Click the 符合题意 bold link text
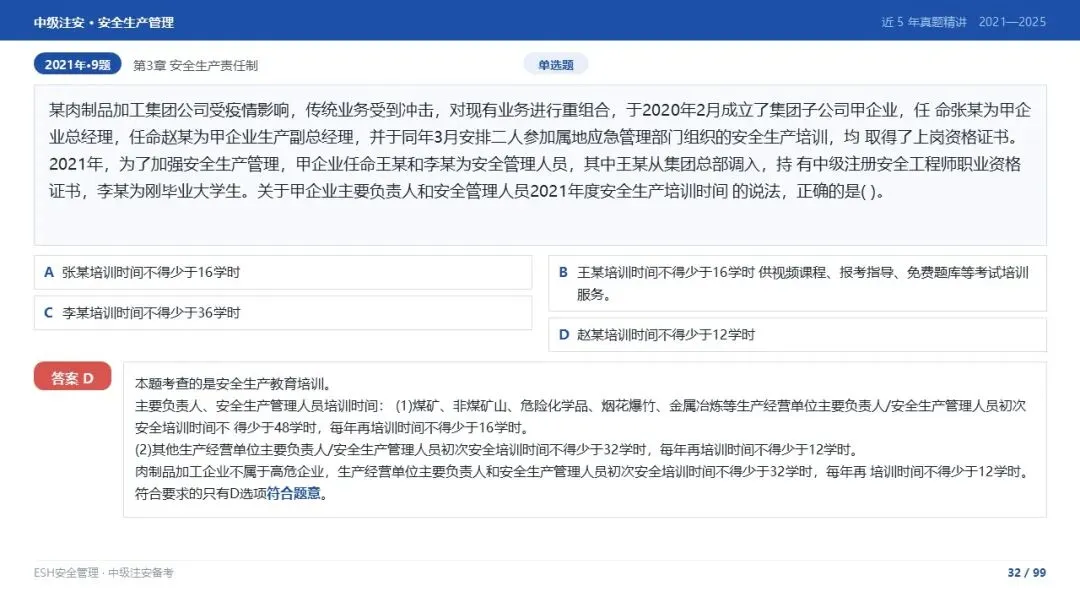The image size is (1080, 608). [x=294, y=493]
